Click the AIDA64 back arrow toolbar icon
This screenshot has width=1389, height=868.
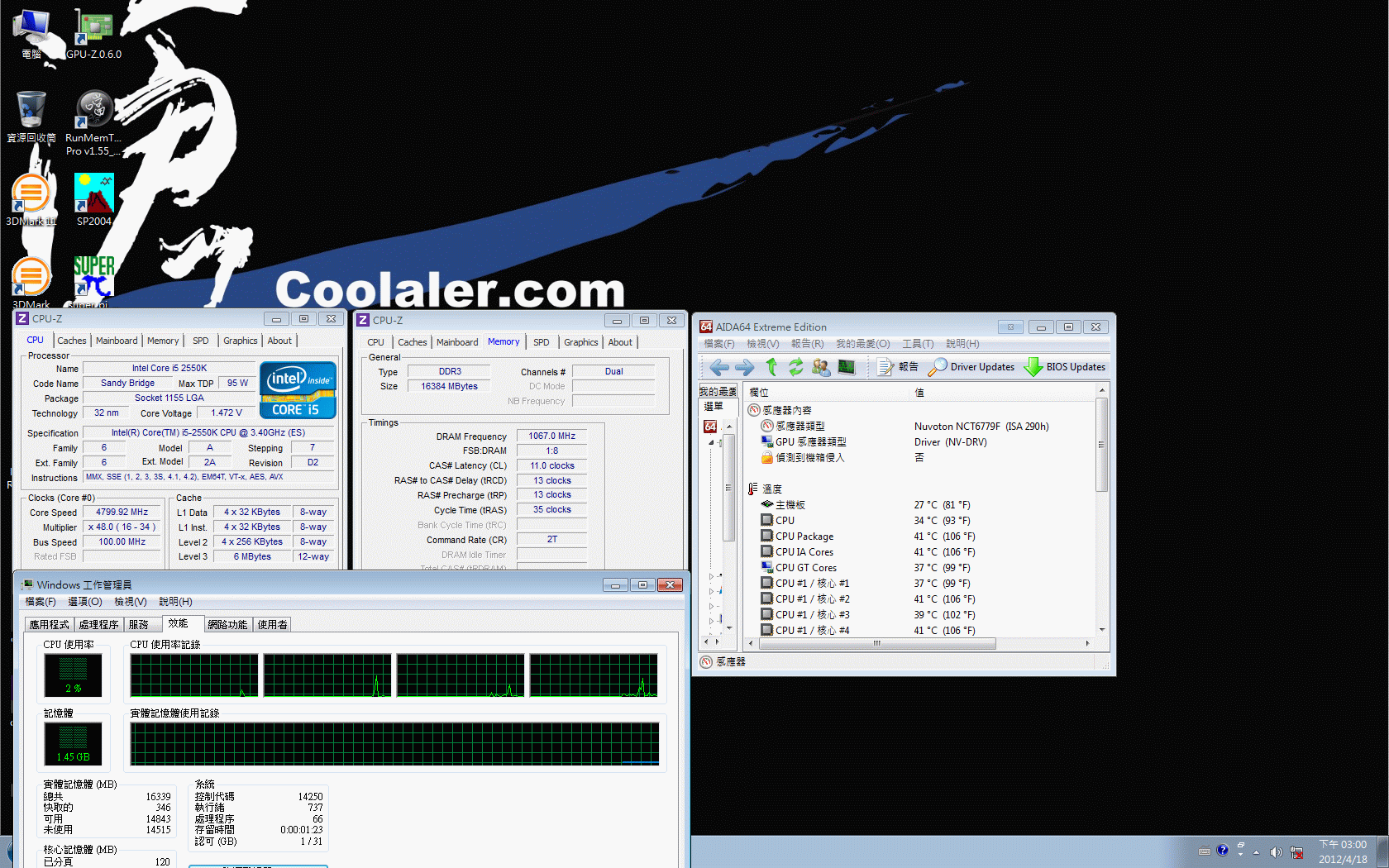pyautogui.click(x=719, y=367)
